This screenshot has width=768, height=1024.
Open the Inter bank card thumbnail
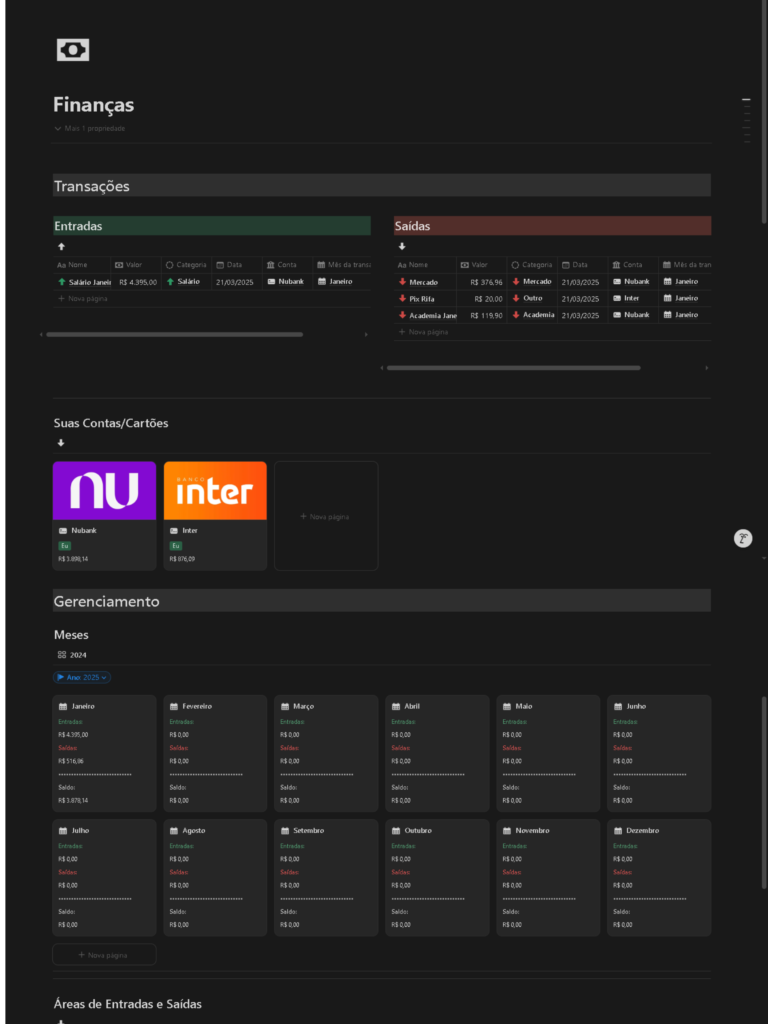215,491
